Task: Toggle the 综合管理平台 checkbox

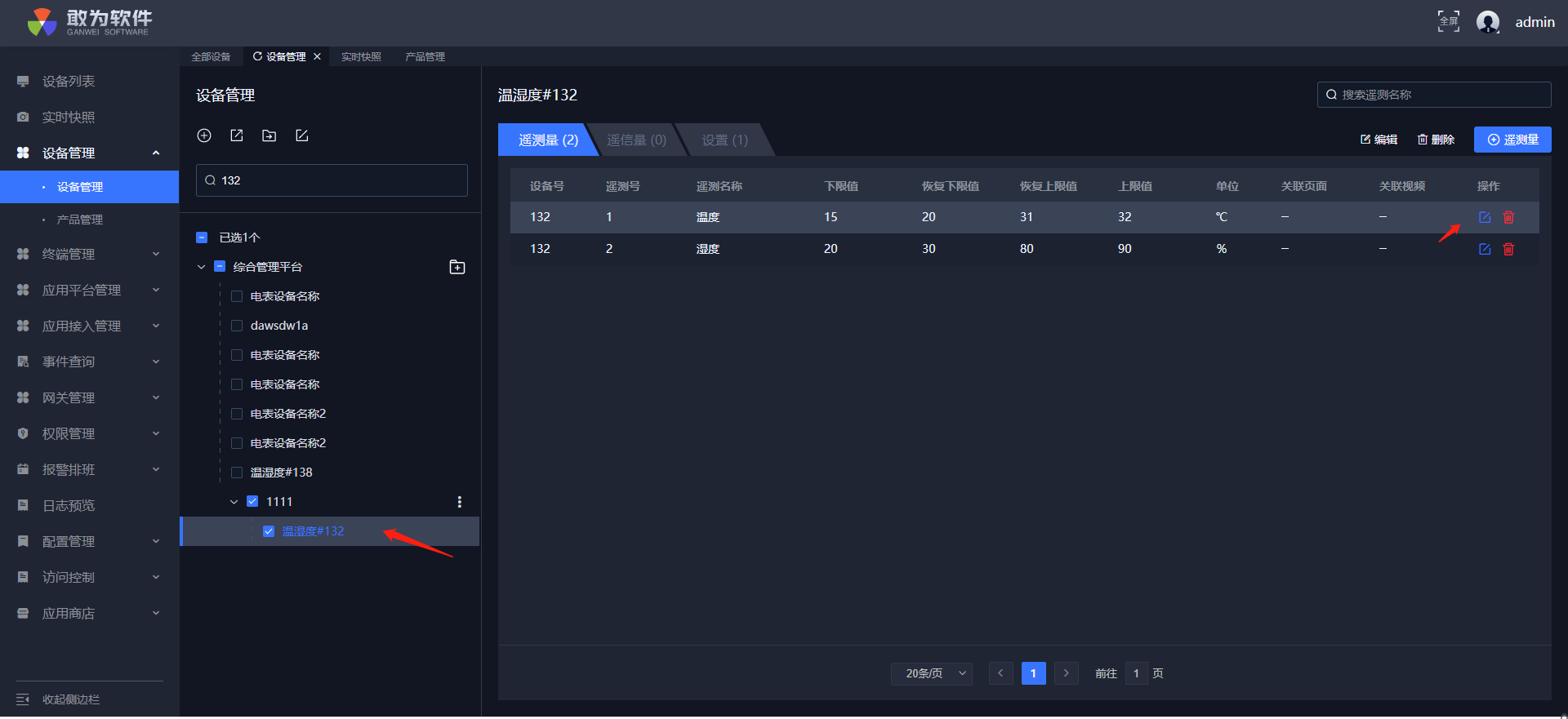Action: pos(219,267)
